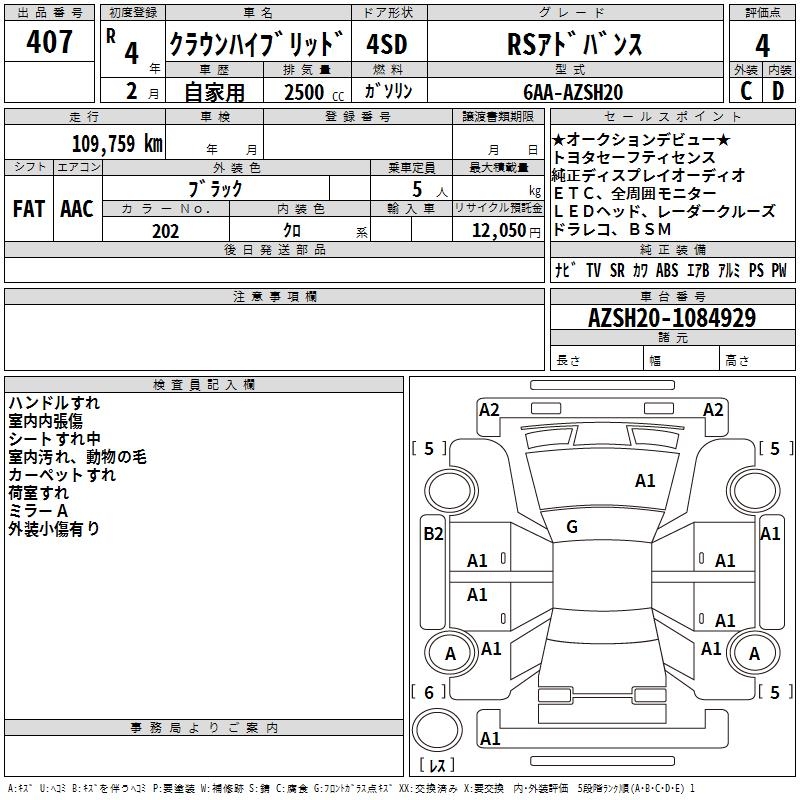Image resolution: width=800 pixels, height=800 pixels.
Task: Click the エアB equipment code
Action: (698, 270)
